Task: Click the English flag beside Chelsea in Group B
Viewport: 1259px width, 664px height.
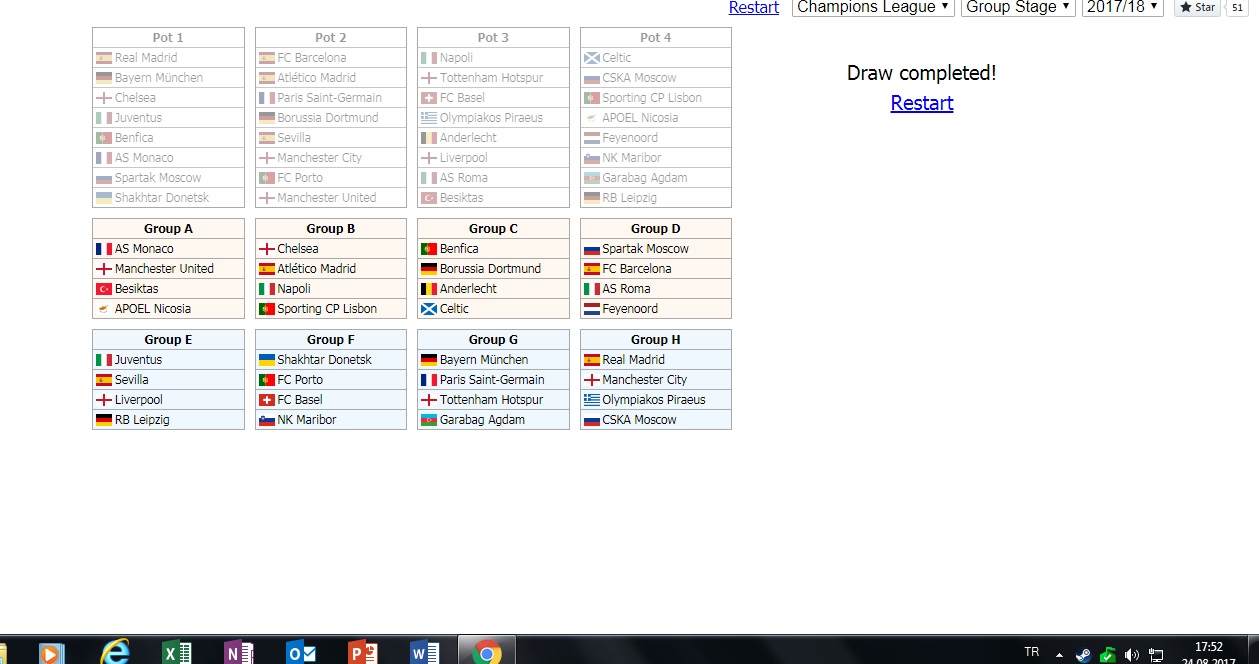Action: pyautogui.click(x=266, y=249)
